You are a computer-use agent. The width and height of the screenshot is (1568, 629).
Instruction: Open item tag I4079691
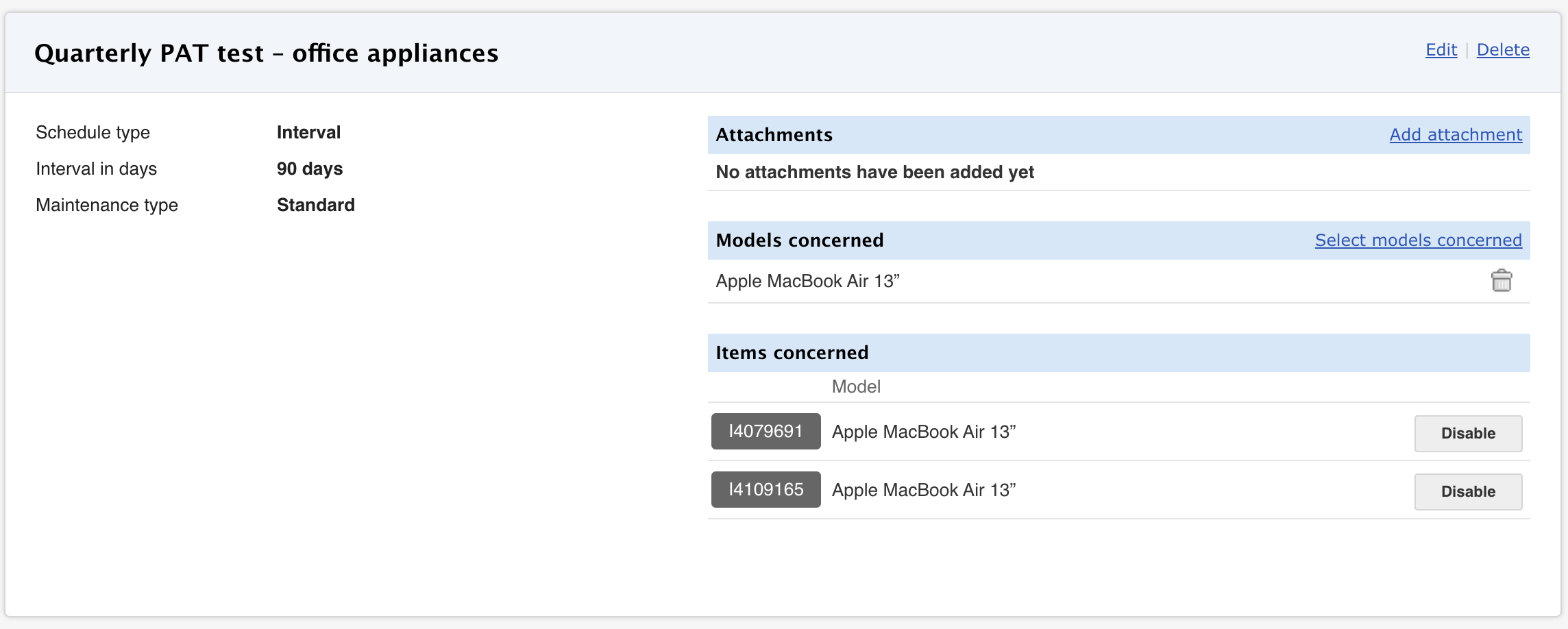(x=765, y=432)
